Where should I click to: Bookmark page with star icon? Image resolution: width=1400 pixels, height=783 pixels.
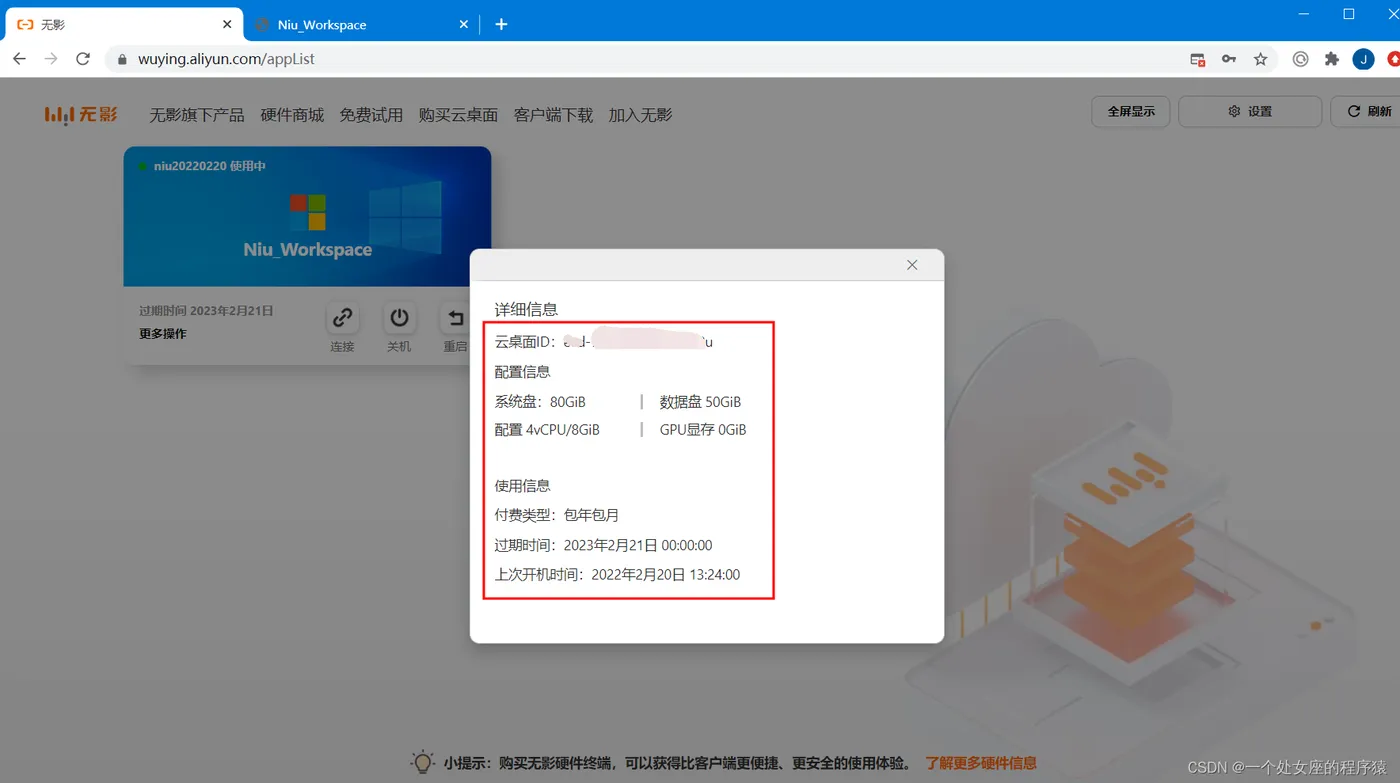pos(1260,59)
